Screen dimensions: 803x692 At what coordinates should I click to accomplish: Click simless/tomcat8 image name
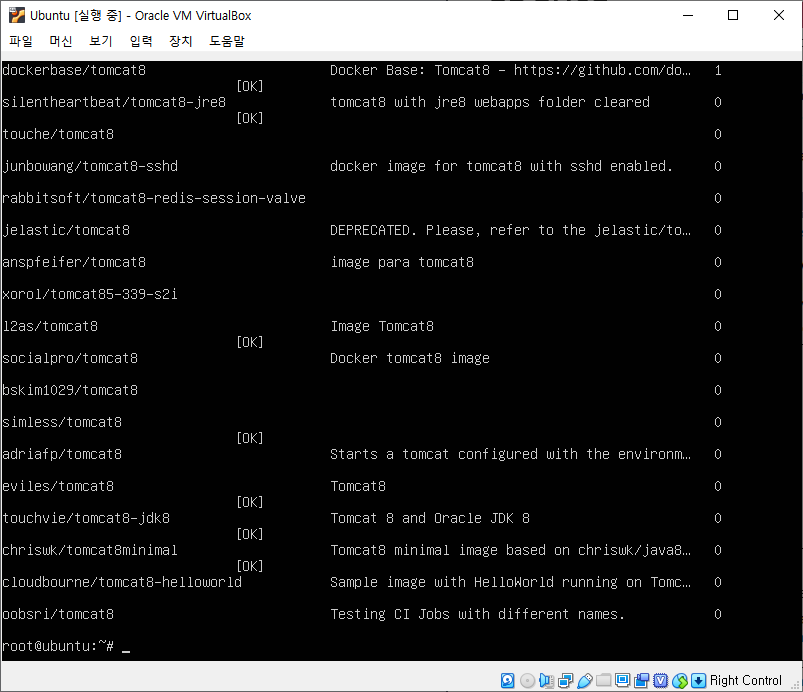[x=62, y=422]
